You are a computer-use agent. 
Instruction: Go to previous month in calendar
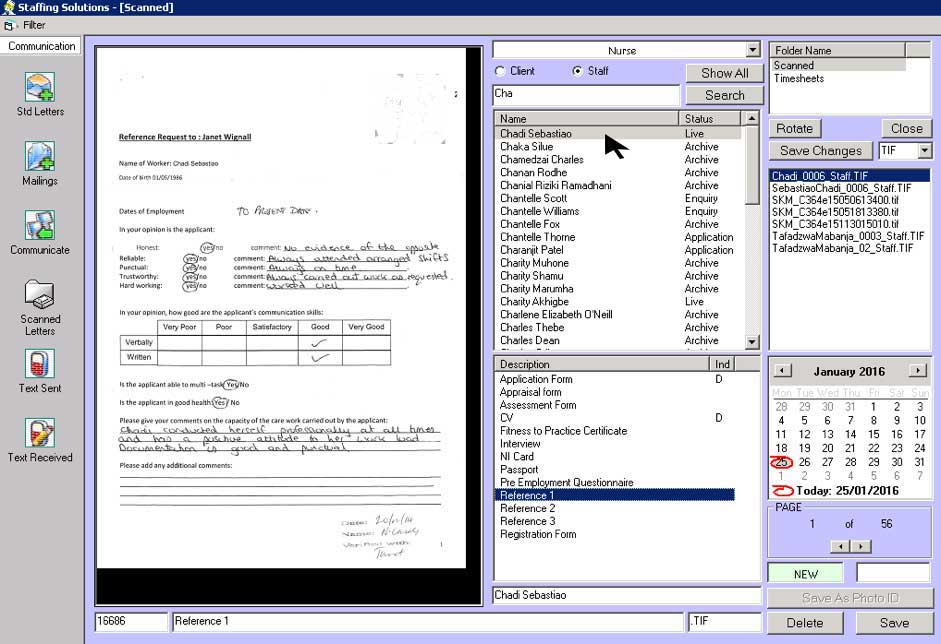click(784, 371)
